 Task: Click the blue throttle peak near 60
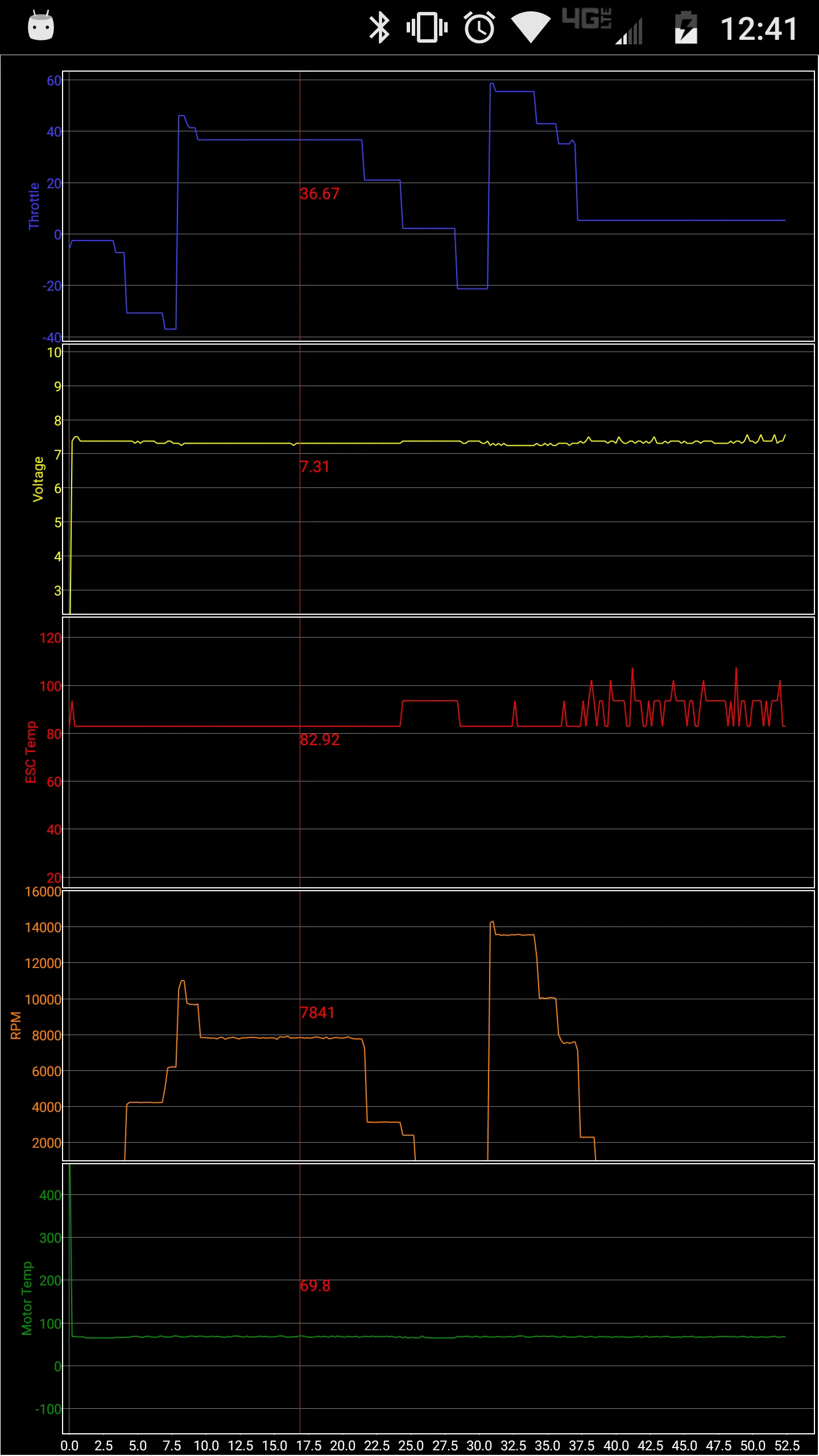click(492, 85)
